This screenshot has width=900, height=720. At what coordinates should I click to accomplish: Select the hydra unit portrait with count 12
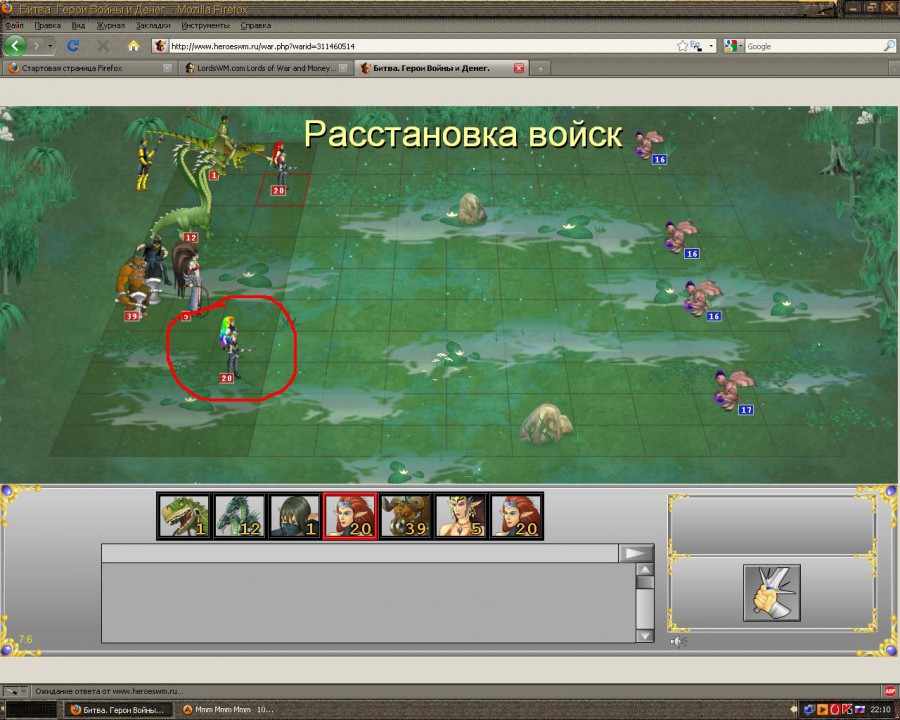[x=239, y=516]
